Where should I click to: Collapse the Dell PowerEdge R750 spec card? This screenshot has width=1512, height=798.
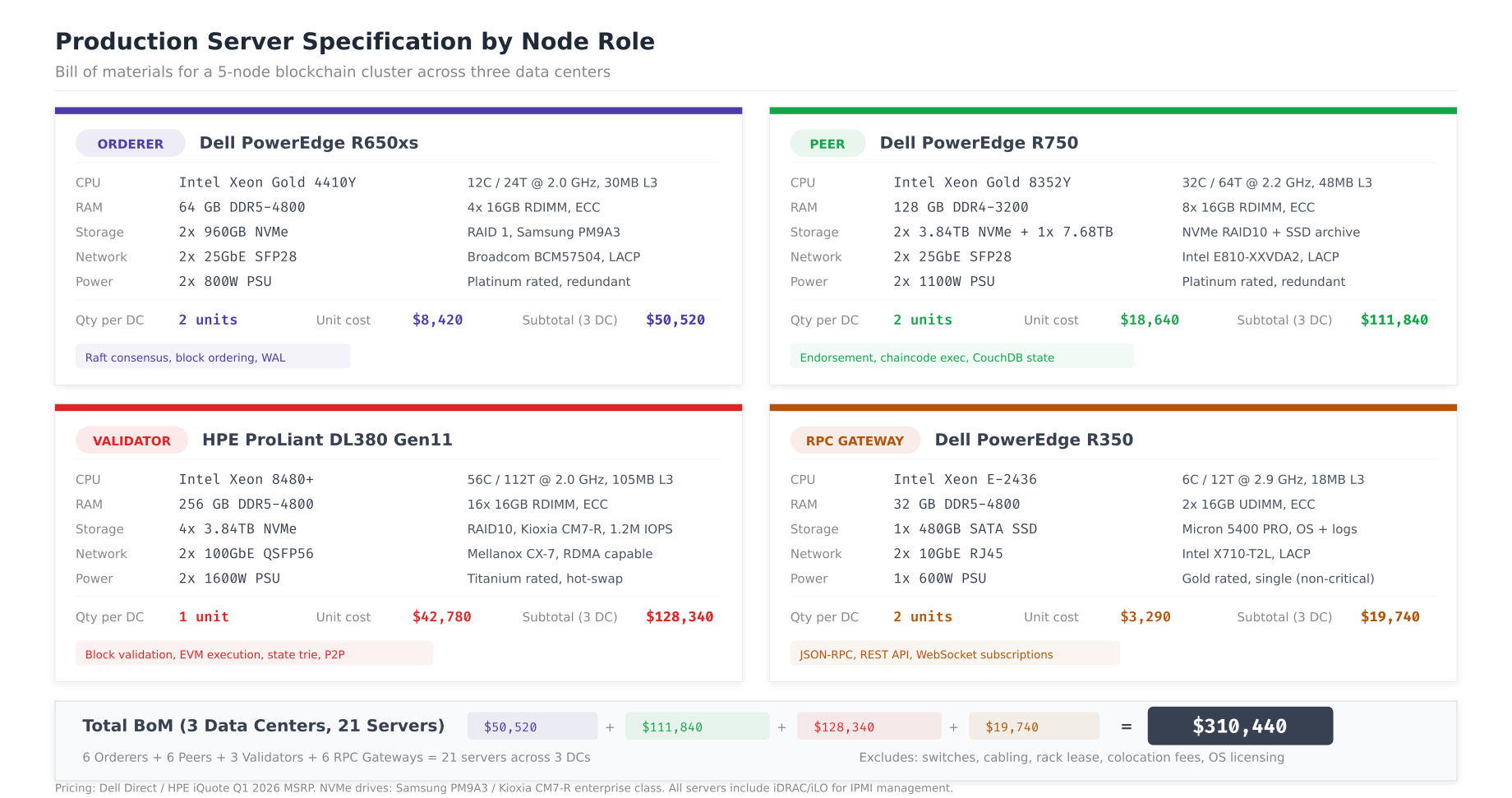(980, 142)
